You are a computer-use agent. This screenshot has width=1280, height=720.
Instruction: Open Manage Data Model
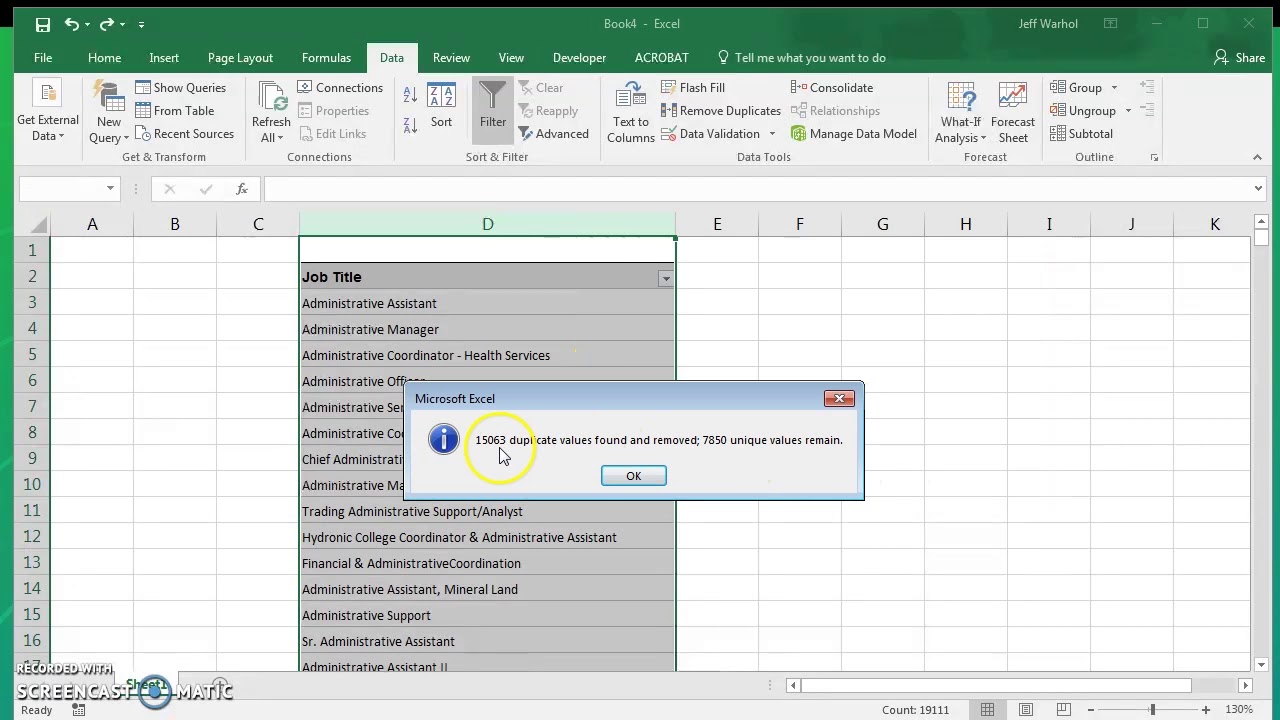point(854,134)
